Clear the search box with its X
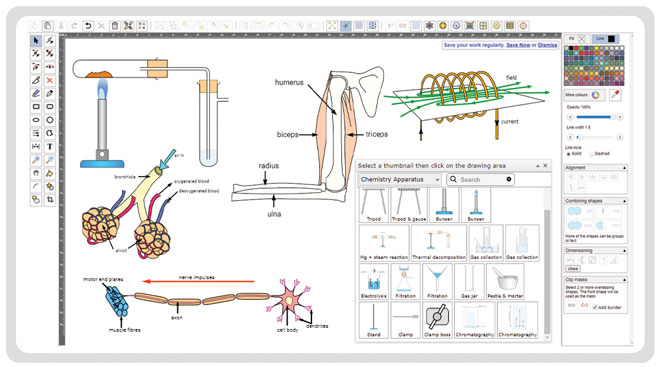The width and height of the screenshot is (660, 367). click(509, 179)
